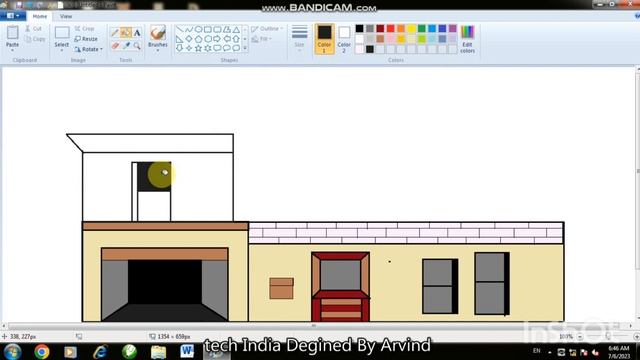This screenshot has height=360, width=640.
Task: Activate the Color 2 background box
Action: click(x=344, y=39)
